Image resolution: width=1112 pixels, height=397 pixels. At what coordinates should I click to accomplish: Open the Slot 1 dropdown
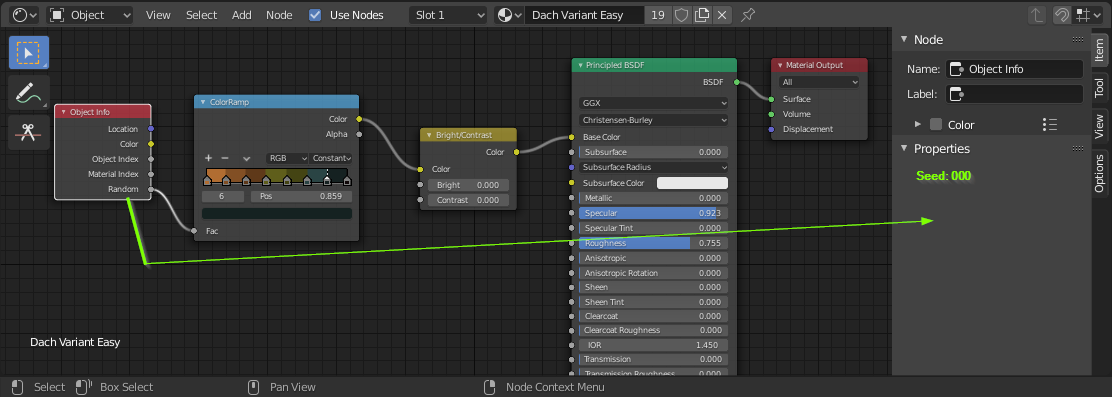coord(448,15)
